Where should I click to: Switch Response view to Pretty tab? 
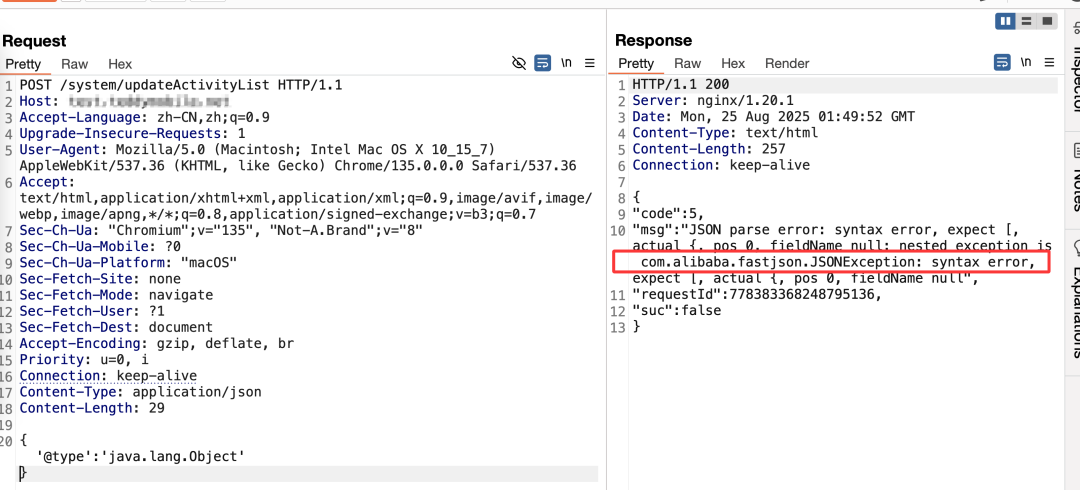pos(636,63)
